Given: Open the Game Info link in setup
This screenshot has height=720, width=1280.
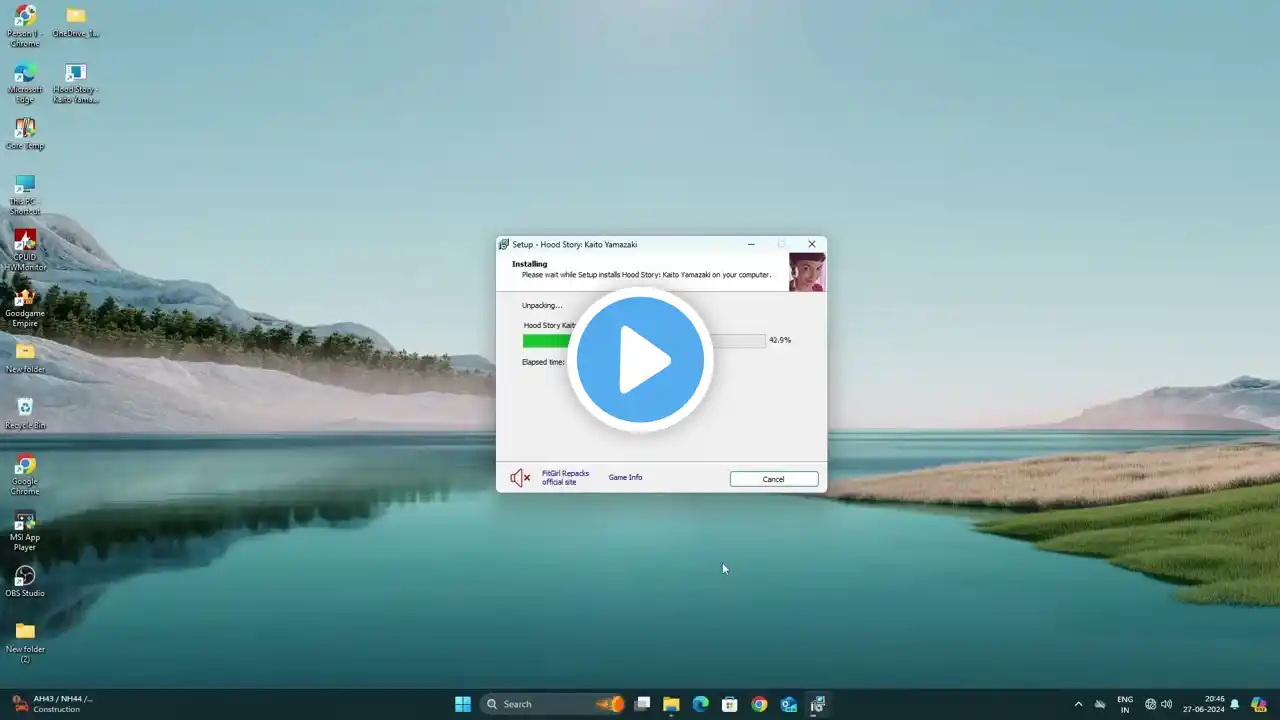Looking at the screenshot, I should coord(625,478).
